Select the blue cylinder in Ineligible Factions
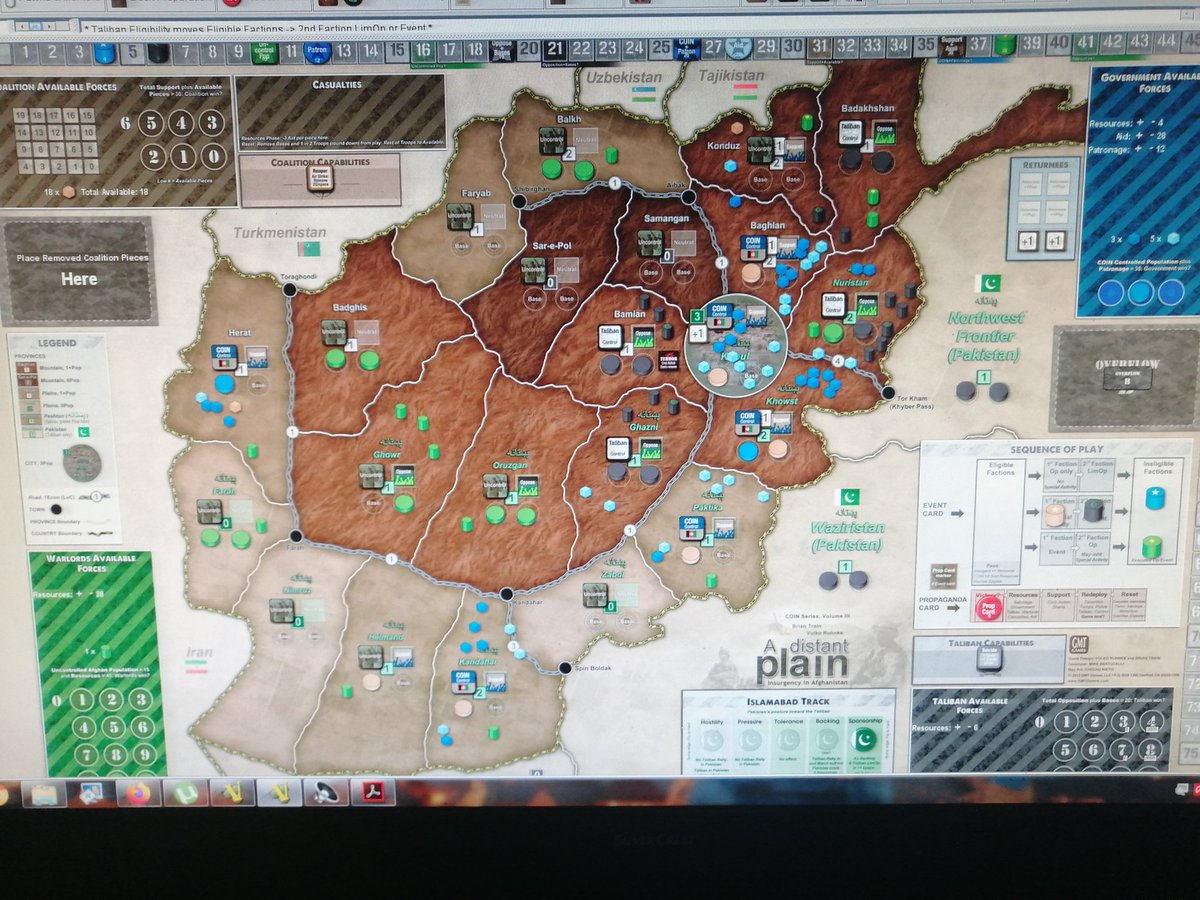This screenshot has width=1200, height=900. (x=1155, y=497)
